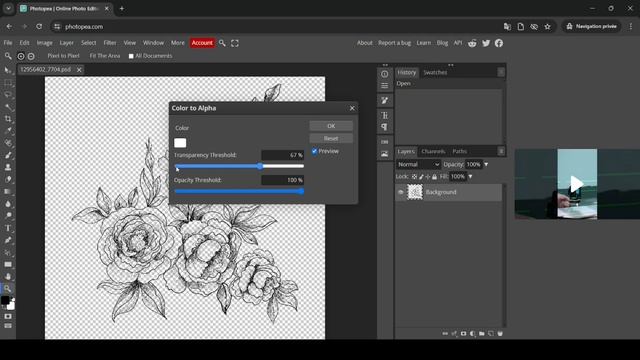
Task: Select the Type tool
Action: (8, 228)
